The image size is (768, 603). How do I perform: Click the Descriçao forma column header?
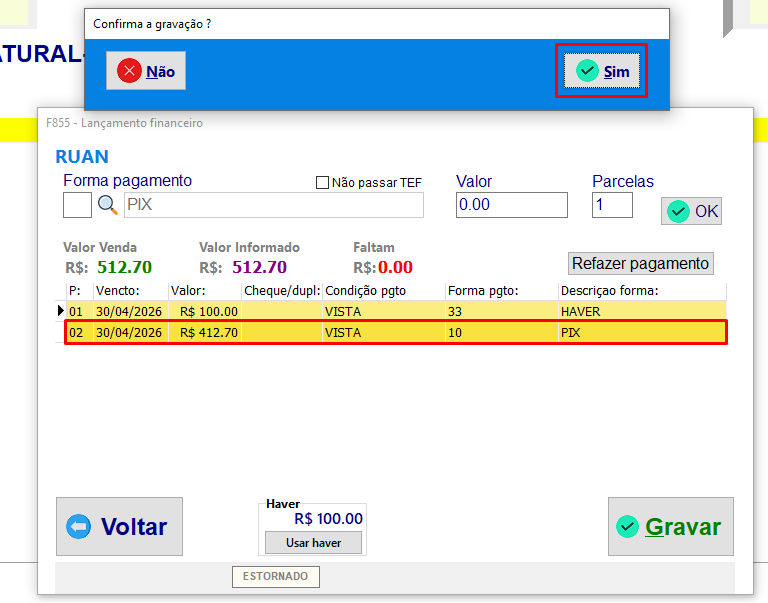point(609,291)
